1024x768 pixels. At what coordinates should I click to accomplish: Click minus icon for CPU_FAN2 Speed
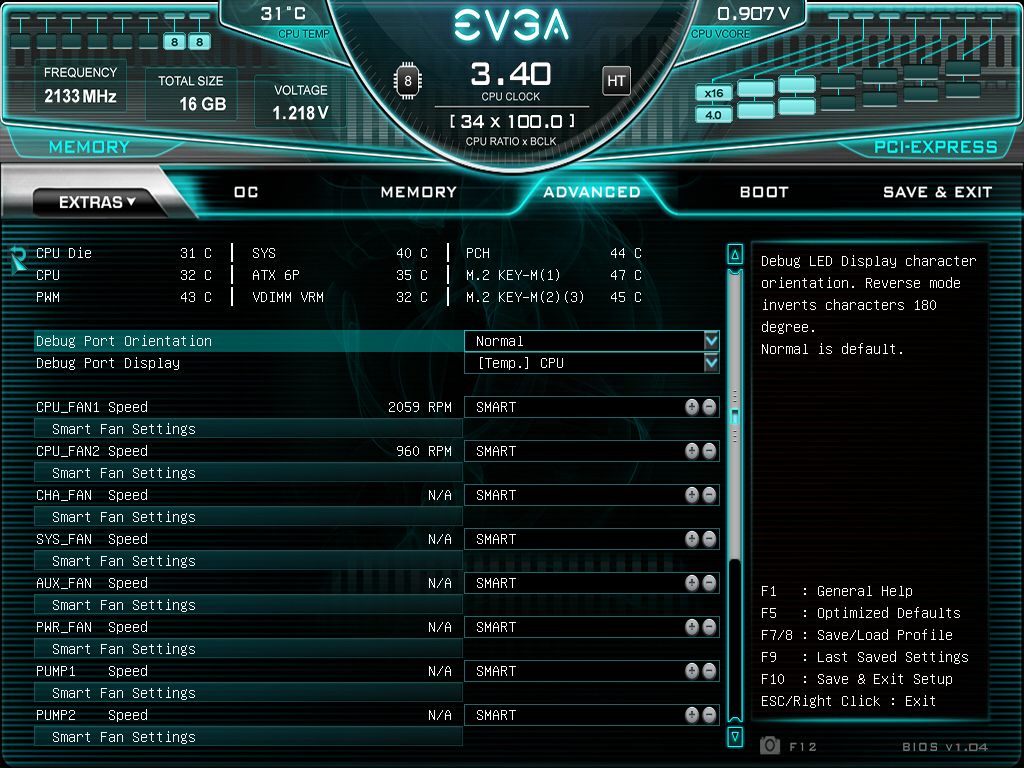(709, 451)
